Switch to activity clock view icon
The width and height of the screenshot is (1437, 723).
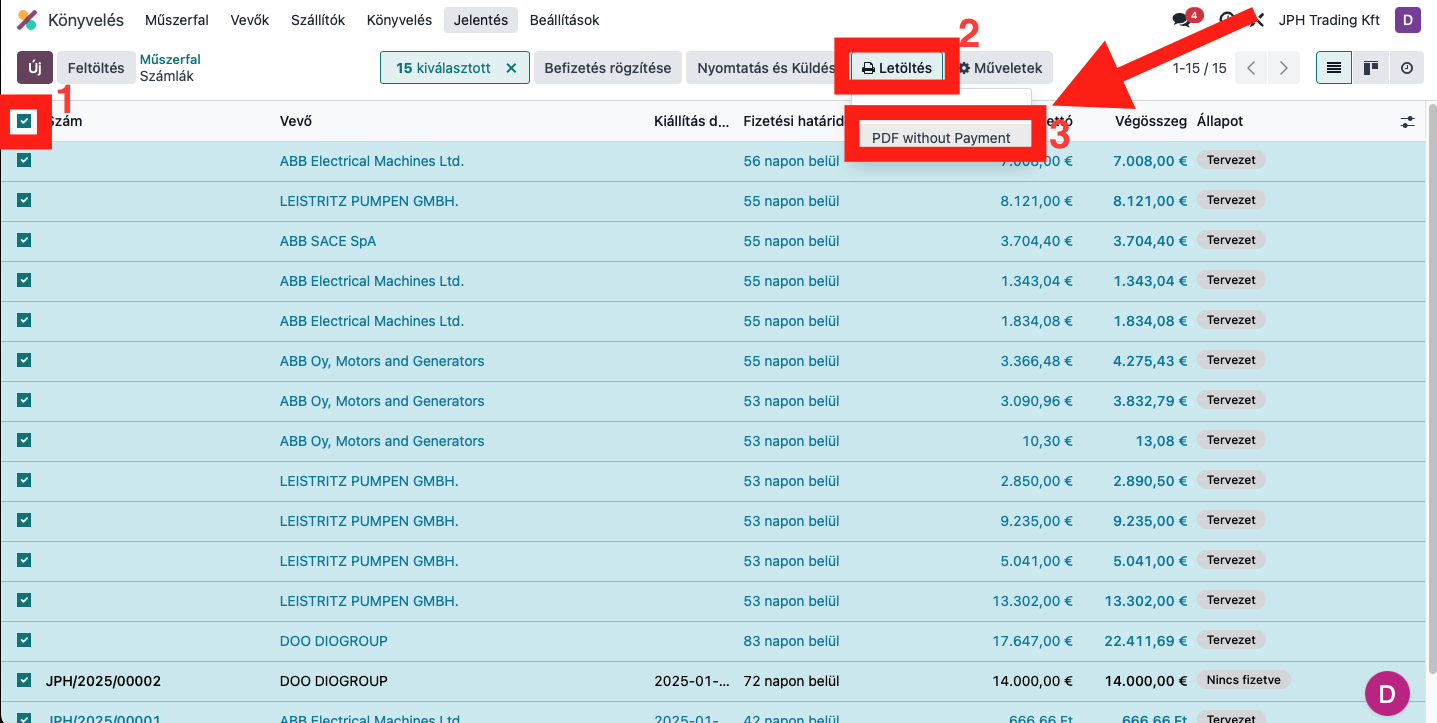(x=1407, y=68)
